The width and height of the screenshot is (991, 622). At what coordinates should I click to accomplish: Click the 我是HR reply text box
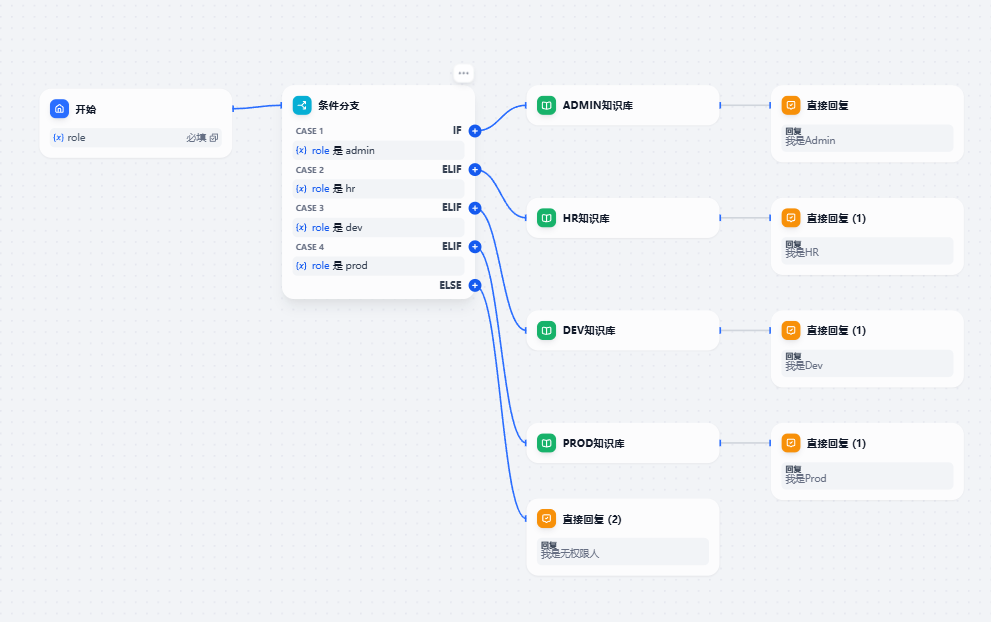868,250
